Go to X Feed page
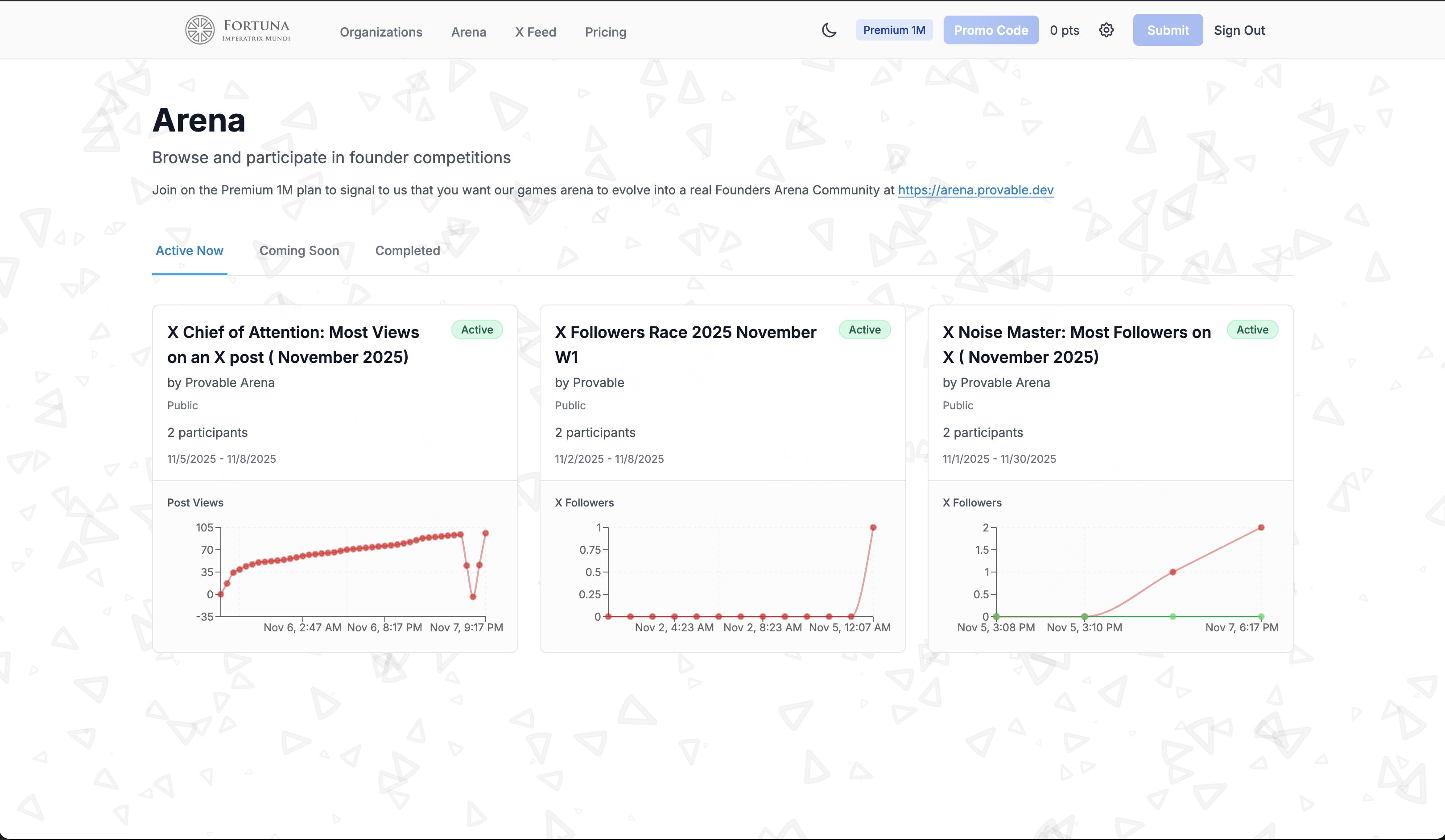The width and height of the screenshot is (1445, 840). point(535,32)
